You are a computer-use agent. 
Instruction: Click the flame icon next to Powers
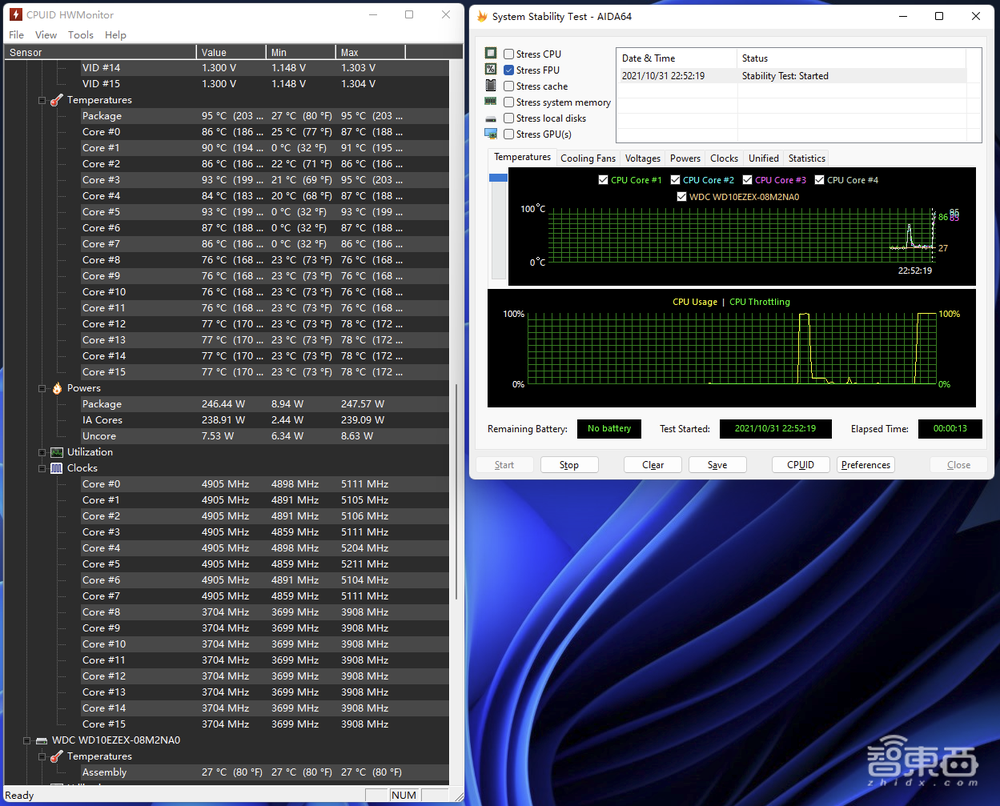tap(57, 388)
